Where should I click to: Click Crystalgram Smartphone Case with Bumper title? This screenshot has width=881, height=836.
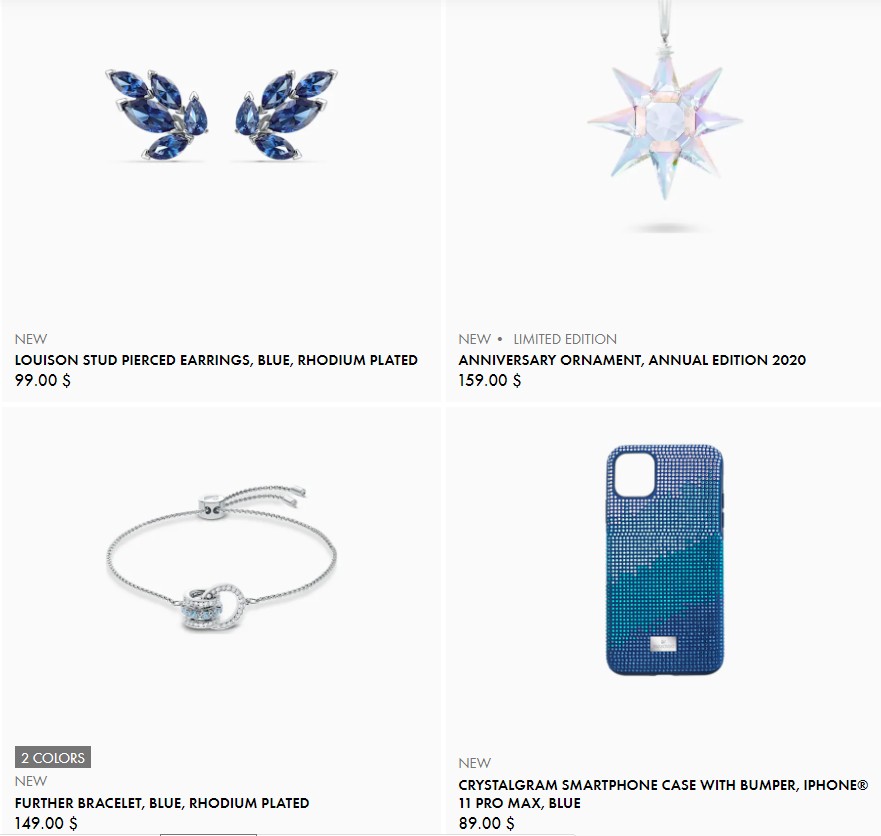663,794
